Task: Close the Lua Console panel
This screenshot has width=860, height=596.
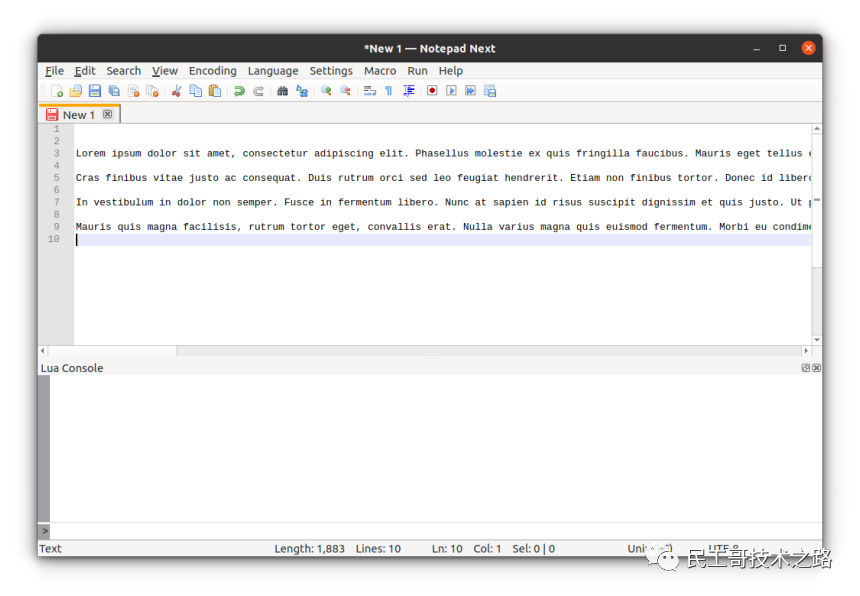Action: click(x=816, y=367)
